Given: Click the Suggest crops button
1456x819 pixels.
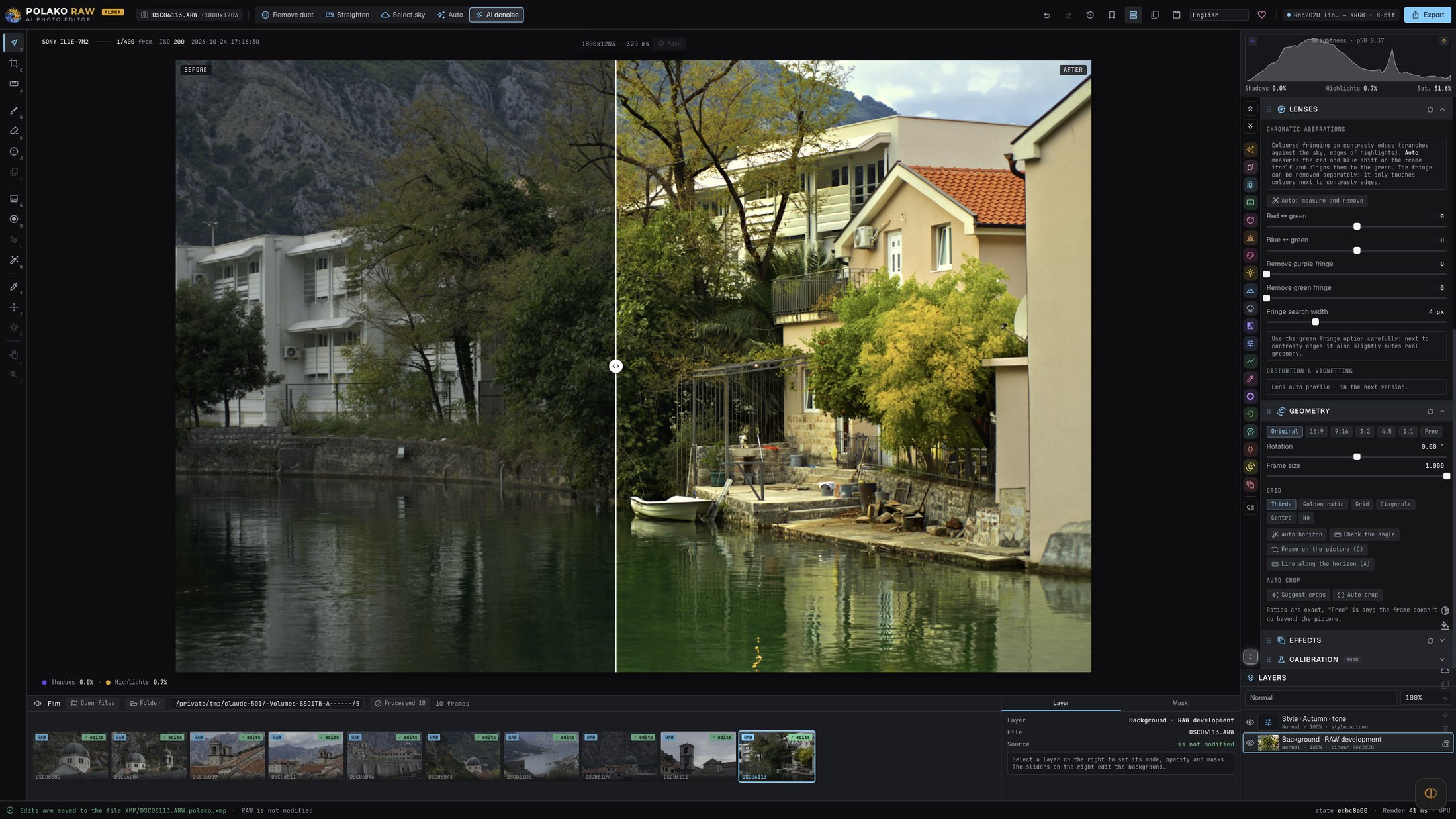Looking at the screenshot, I should point(1298,595).
